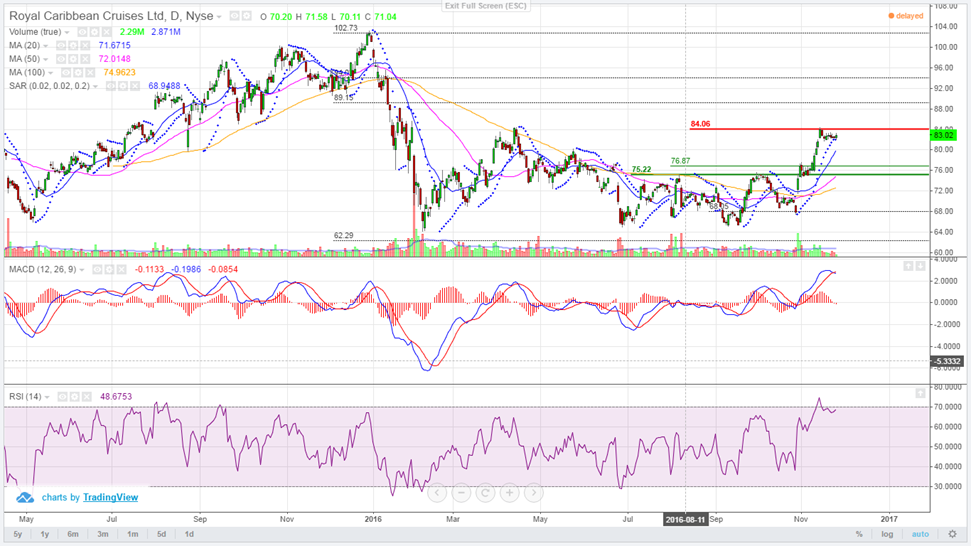Select the 1y time range

tap(45, 534)
